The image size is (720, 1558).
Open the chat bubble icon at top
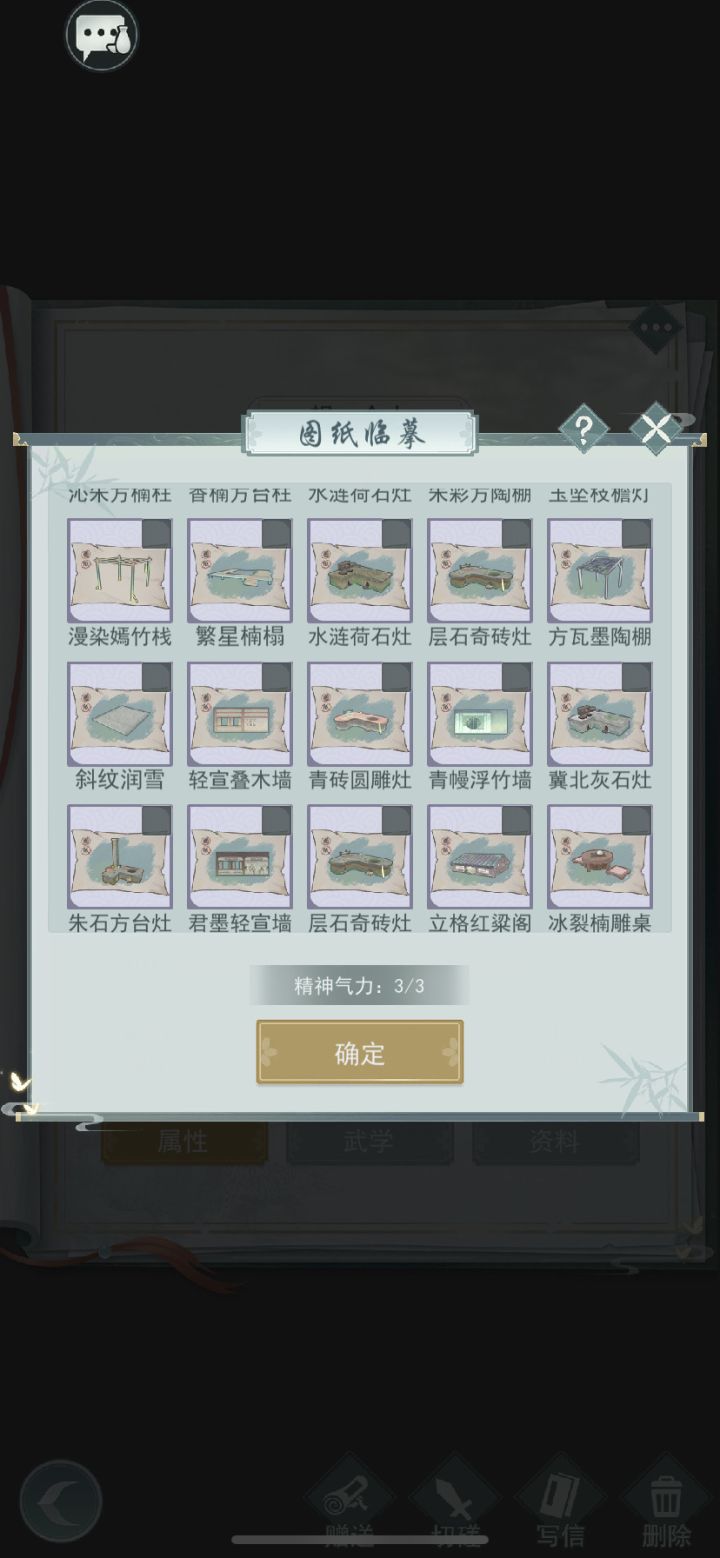pos(101,36)
